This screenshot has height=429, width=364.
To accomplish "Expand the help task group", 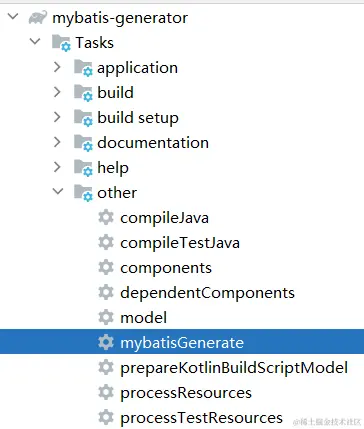I will tap(57, 167).
